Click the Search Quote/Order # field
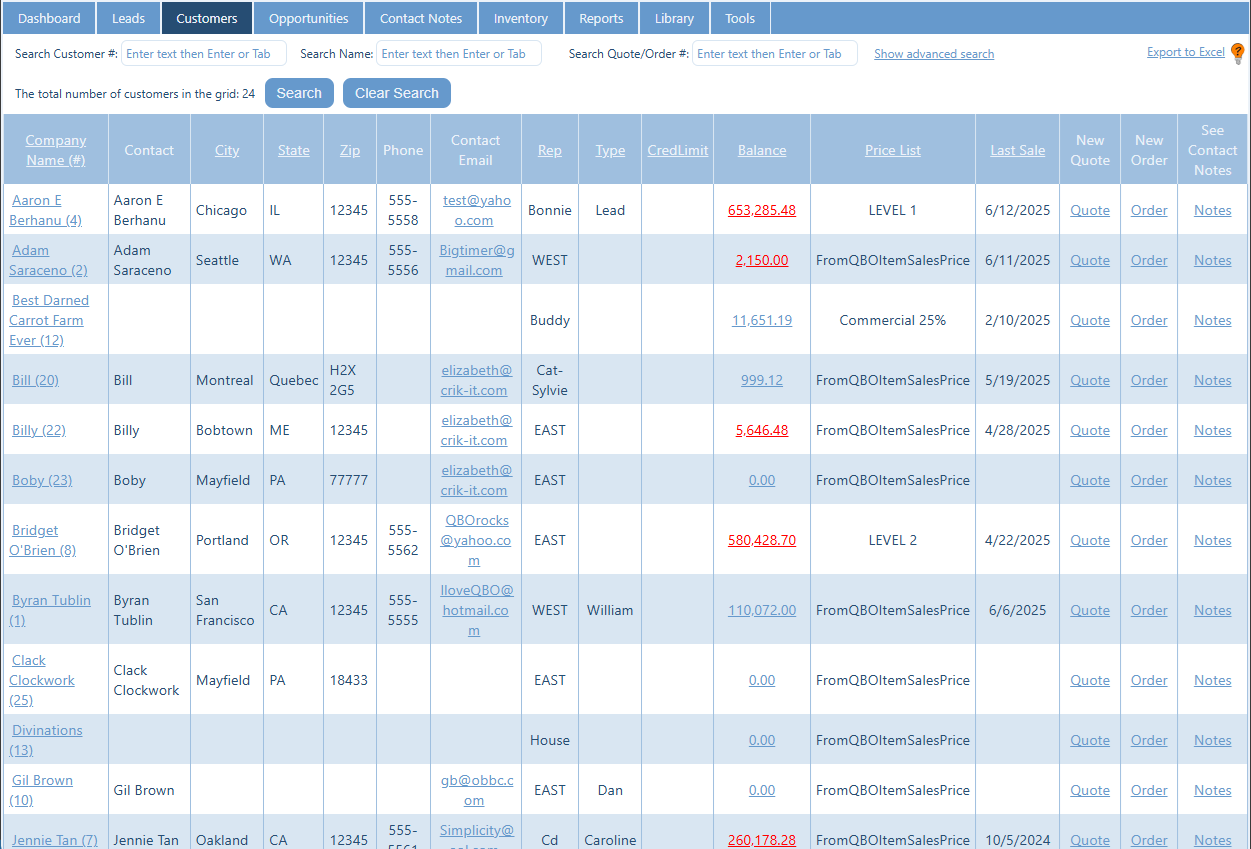This screenshot has width=1251, height=849. pos(775,54)
